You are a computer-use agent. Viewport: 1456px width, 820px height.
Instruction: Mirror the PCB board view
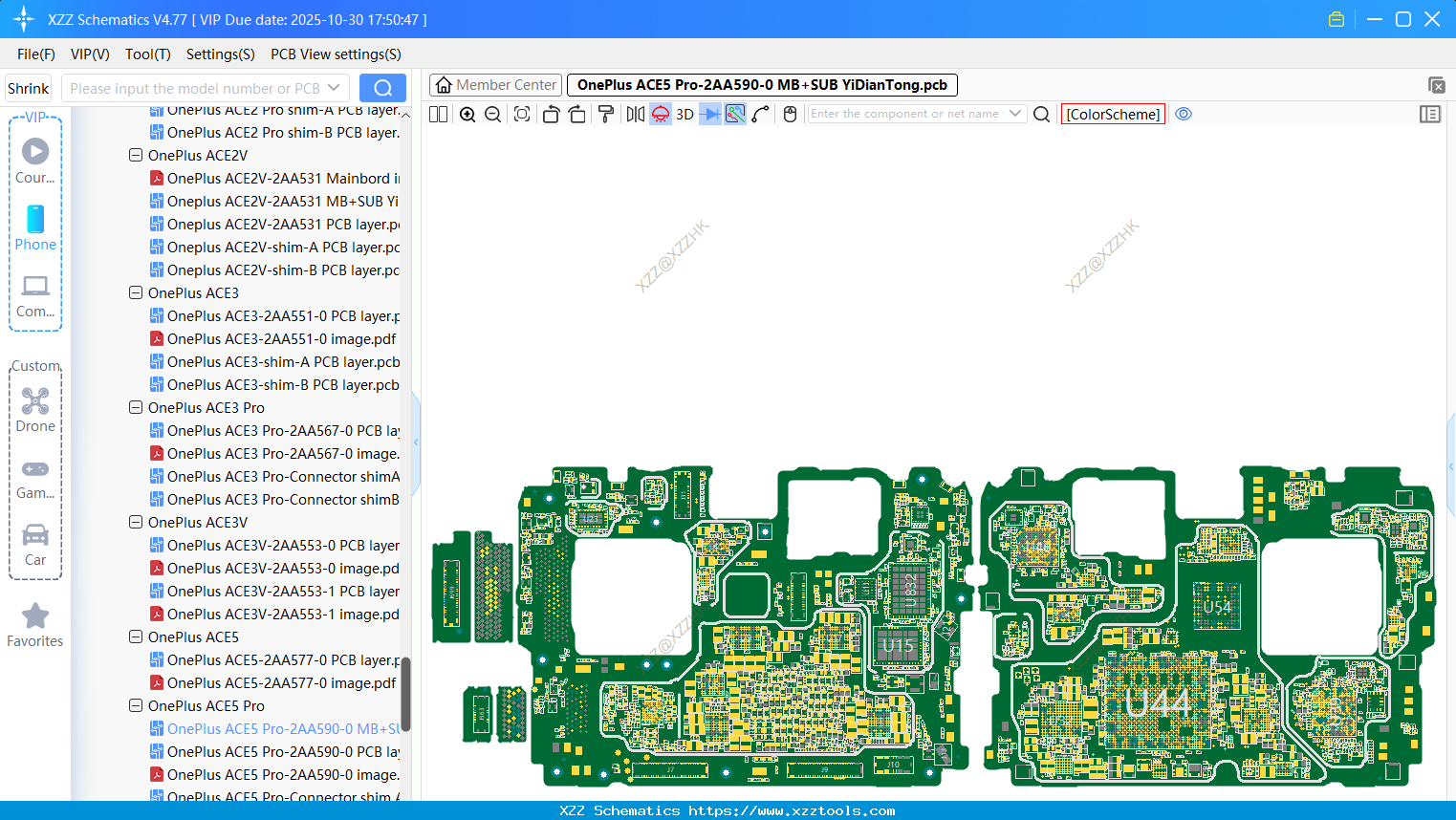636,115
